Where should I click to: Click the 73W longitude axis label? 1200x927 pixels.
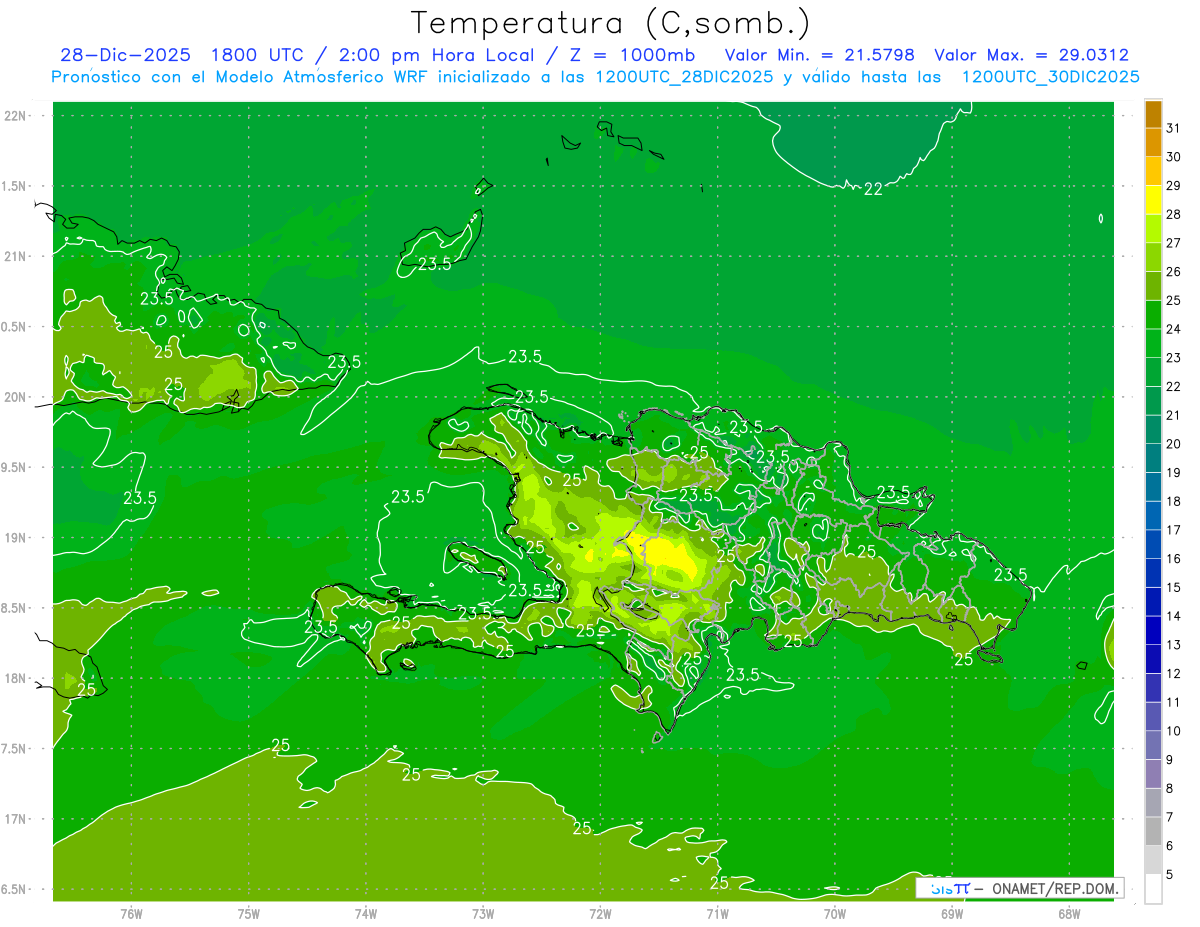483,914
